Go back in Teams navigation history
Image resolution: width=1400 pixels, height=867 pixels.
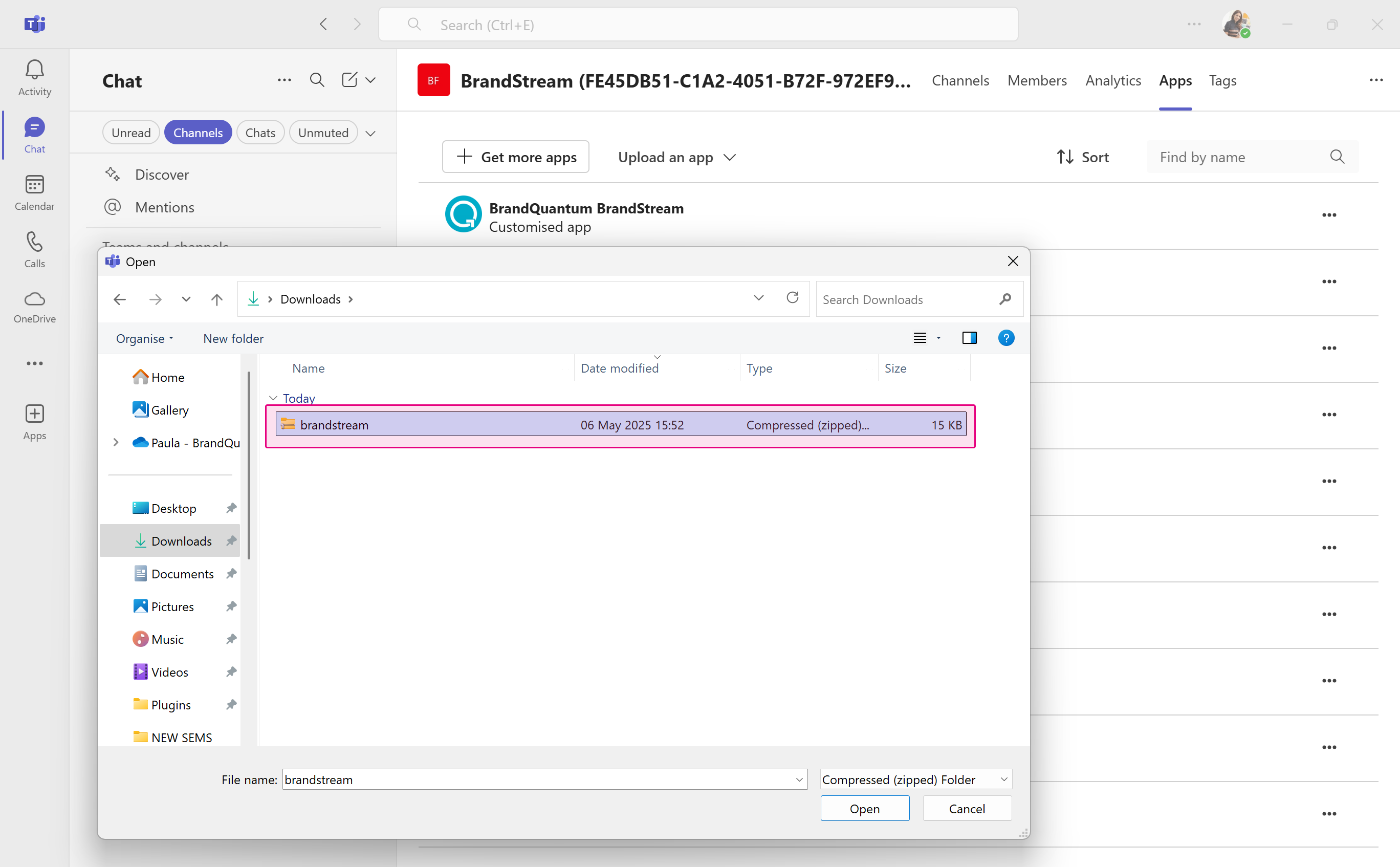pos(324,25)
